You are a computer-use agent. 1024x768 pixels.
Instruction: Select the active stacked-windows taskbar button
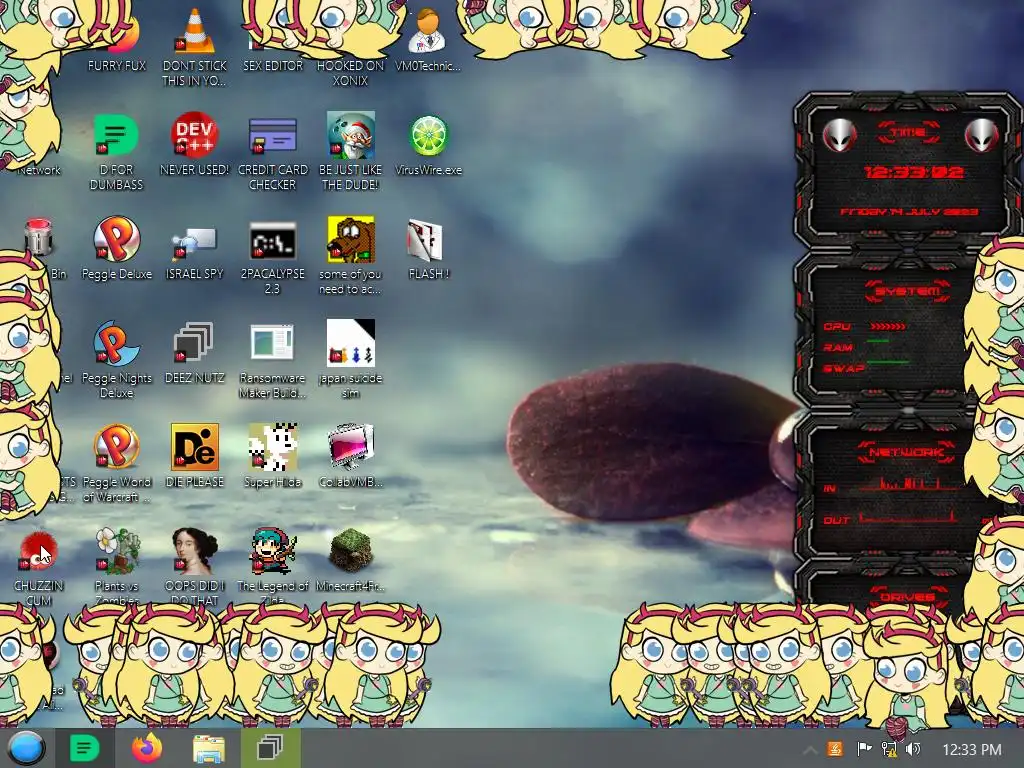[x=270, y=748]
